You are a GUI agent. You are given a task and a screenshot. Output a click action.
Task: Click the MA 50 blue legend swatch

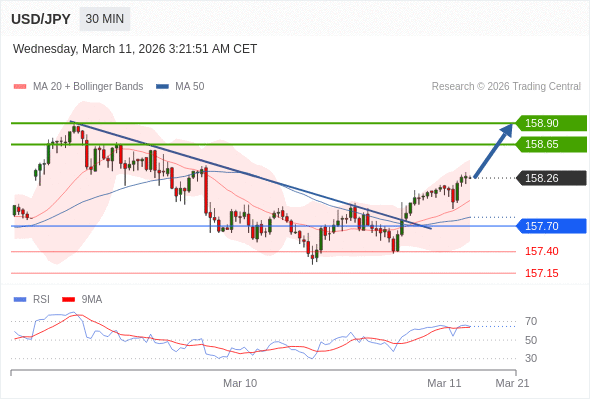click(x=163, y=87)
